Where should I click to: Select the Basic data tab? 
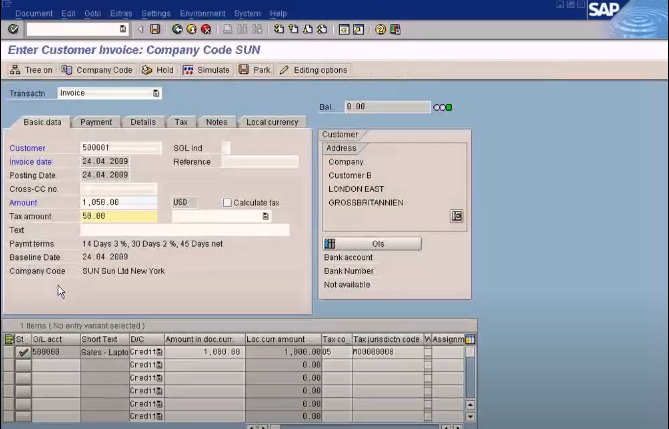(x=42, y=122)
